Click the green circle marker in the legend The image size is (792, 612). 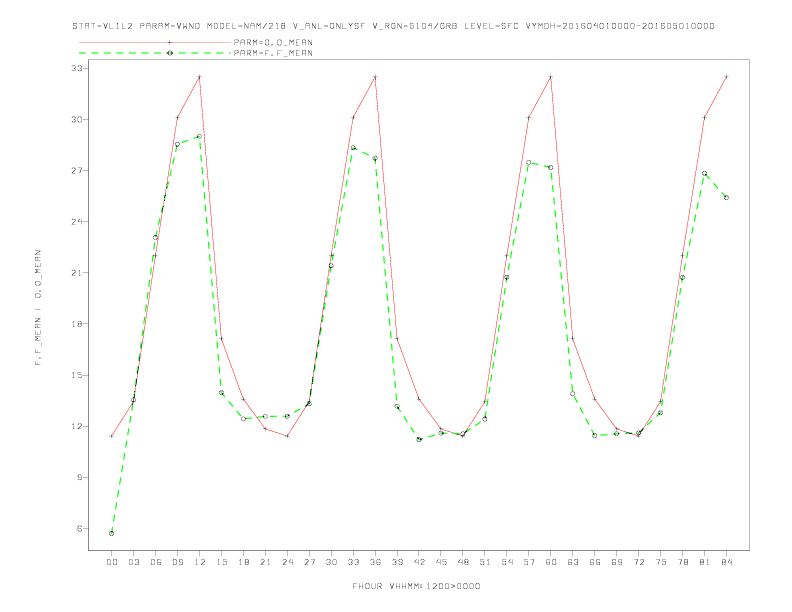[x=170, y=53]
